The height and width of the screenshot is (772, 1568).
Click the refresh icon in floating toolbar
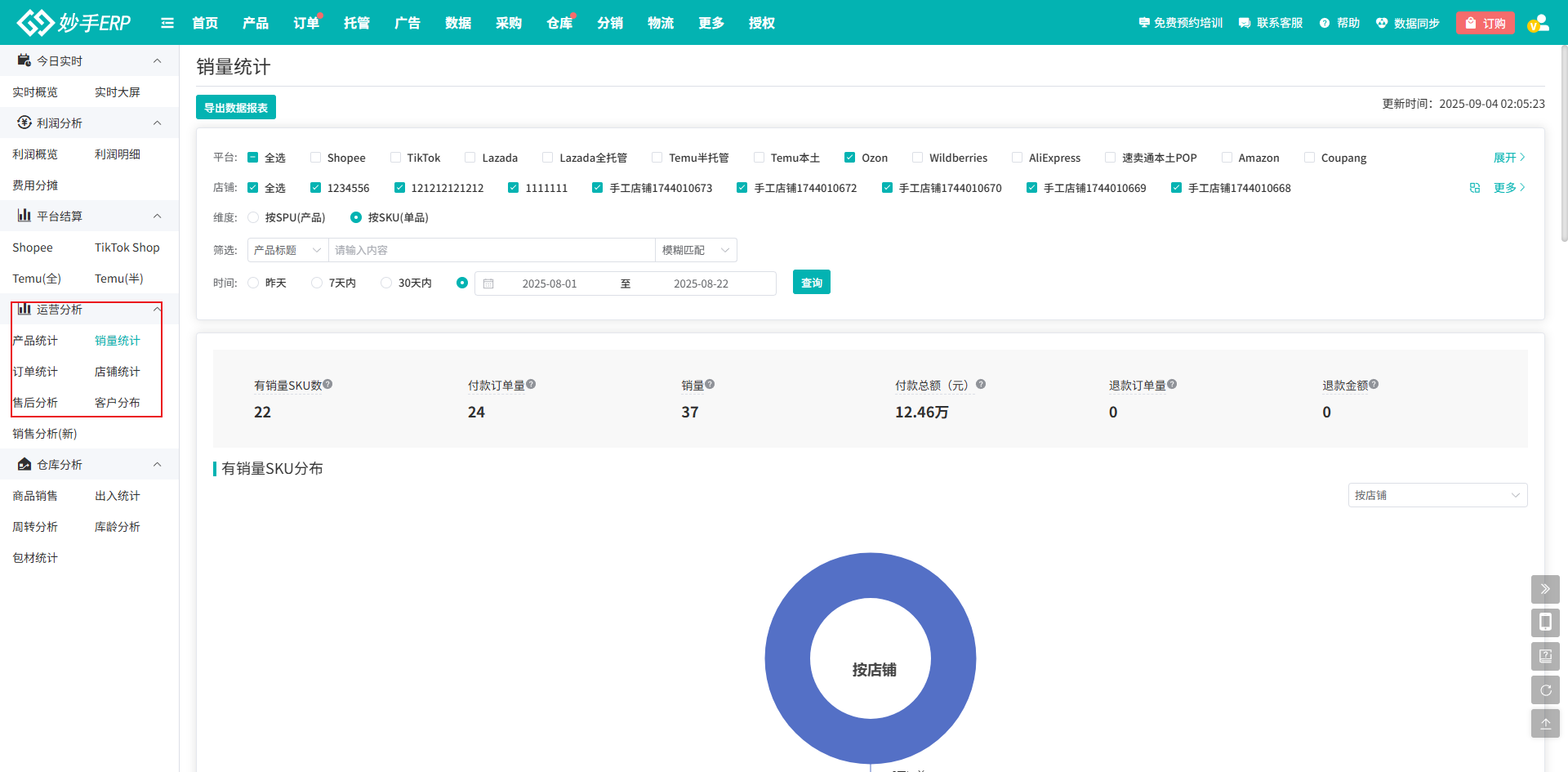click(x=1545, y=690)
